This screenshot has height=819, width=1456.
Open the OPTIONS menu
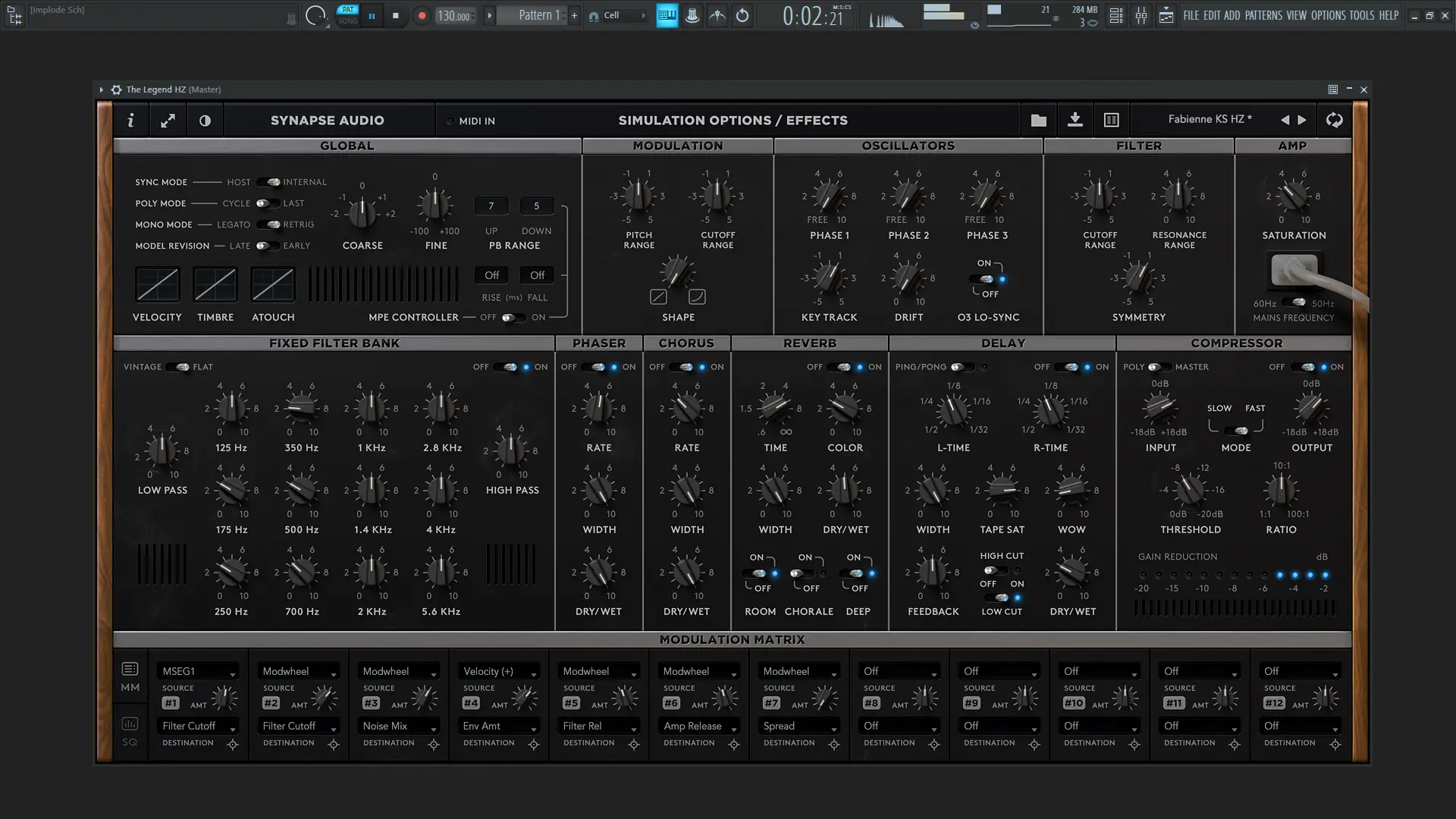click(x=1328, y=15)
